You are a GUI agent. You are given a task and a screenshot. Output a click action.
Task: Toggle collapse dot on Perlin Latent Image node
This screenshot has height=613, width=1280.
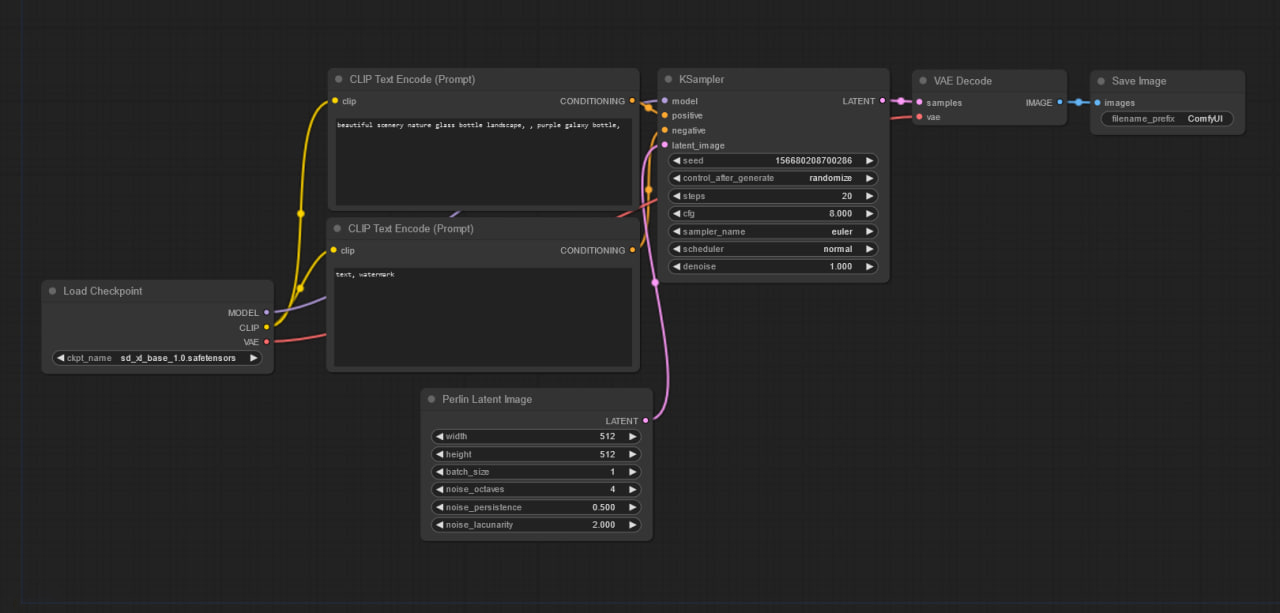(x=432, y=400)
